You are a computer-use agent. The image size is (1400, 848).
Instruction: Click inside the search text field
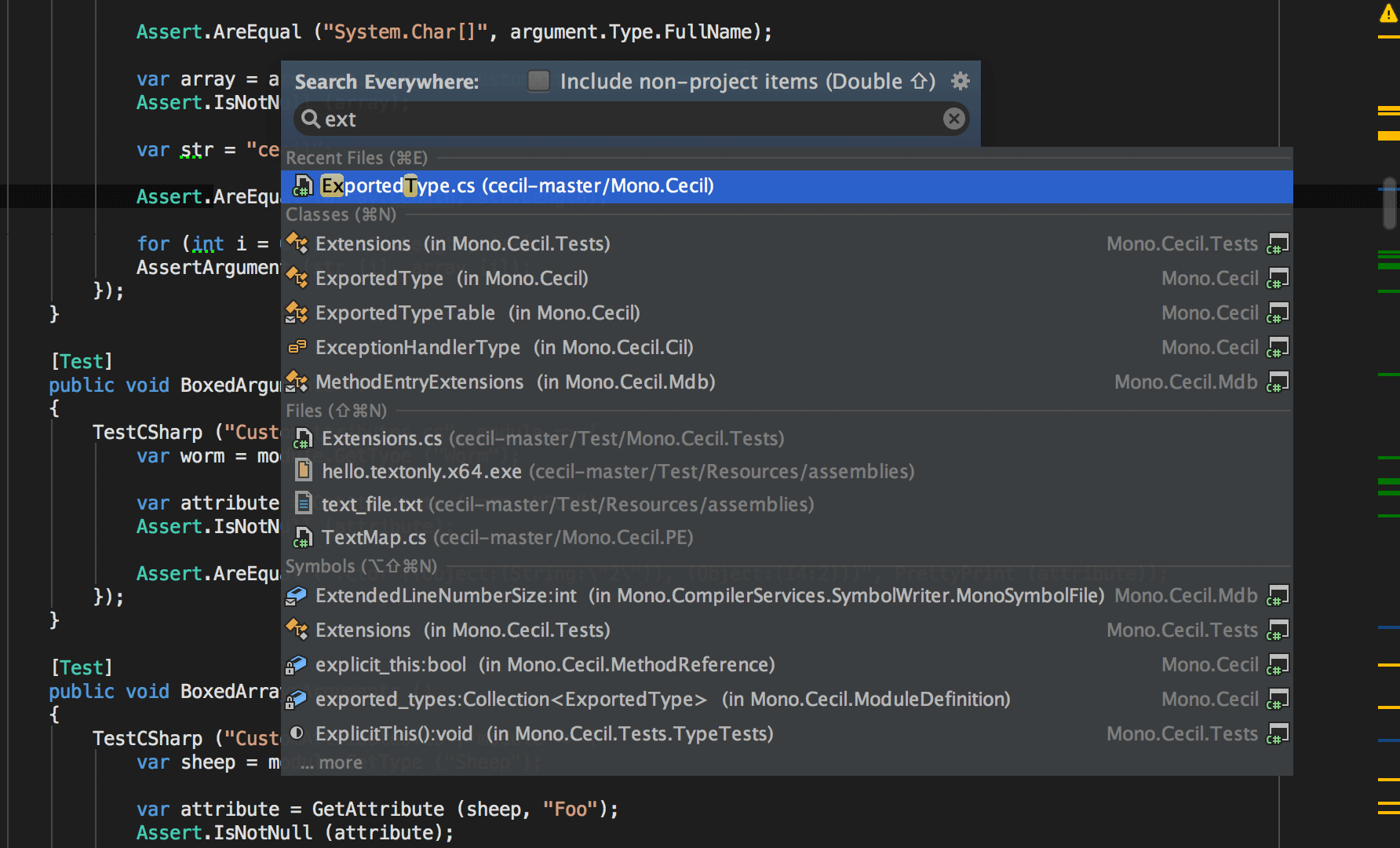click(x=549, y=119)
